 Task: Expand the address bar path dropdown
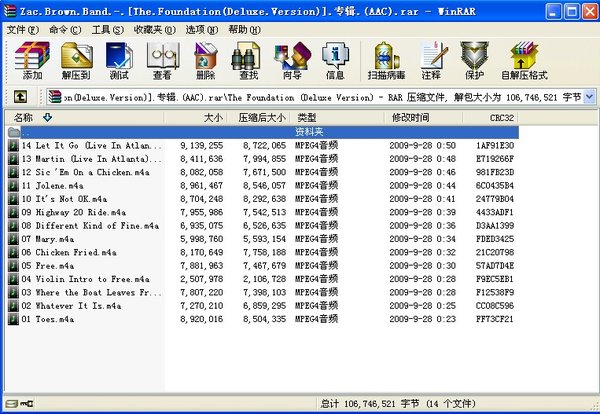589,97
